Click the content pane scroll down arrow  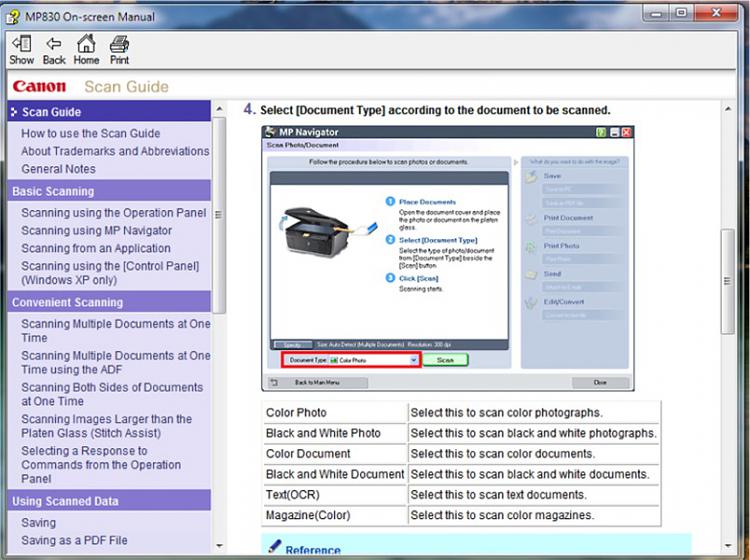(x=728, y=545)
